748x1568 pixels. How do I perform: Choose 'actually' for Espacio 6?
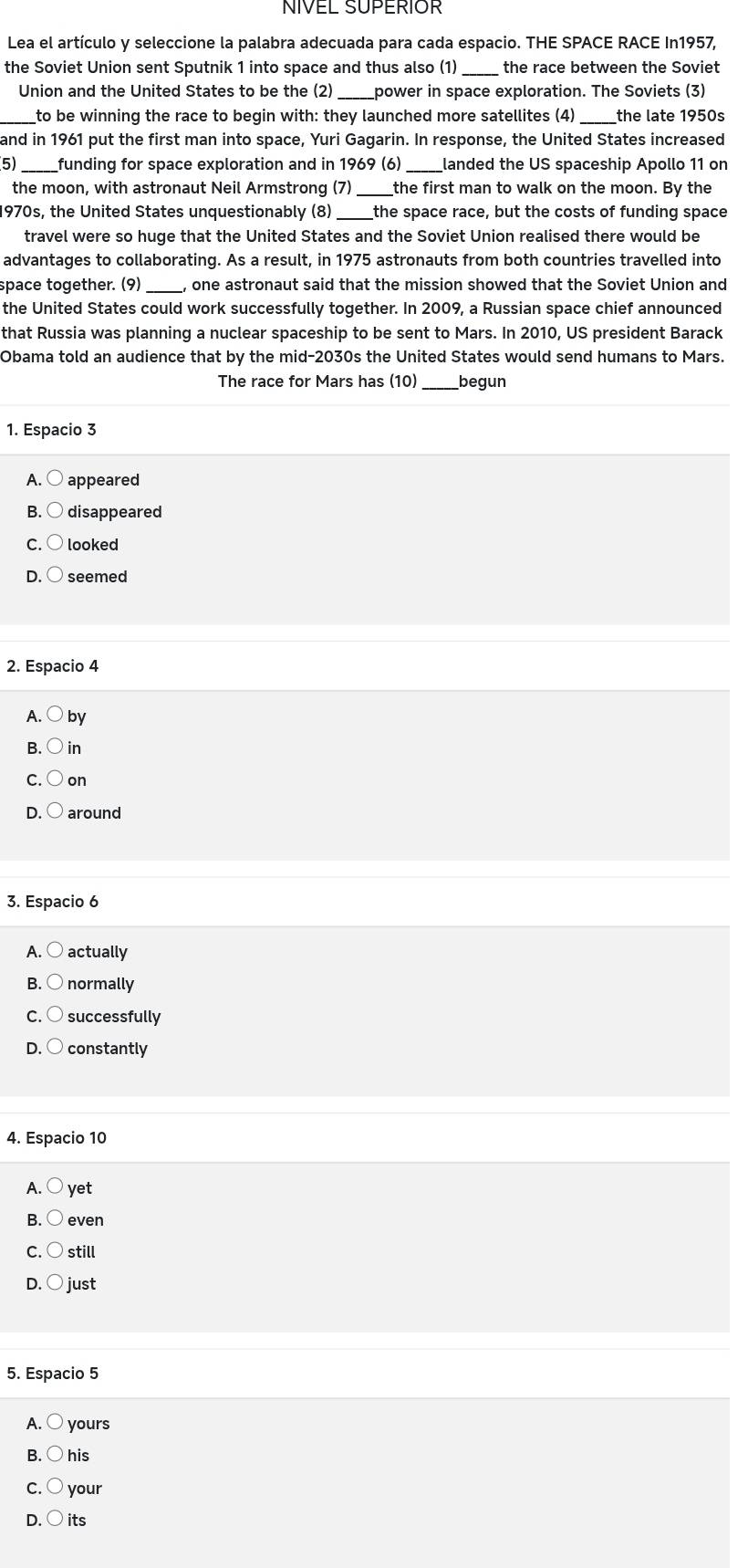pyautogui.click(x=55, y=950)
